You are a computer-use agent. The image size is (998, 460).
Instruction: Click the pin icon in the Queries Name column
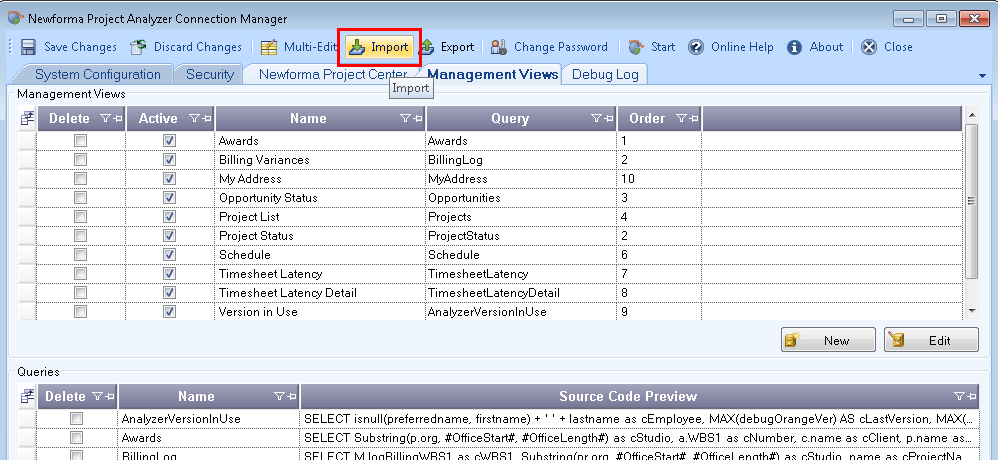pos(291,396)
